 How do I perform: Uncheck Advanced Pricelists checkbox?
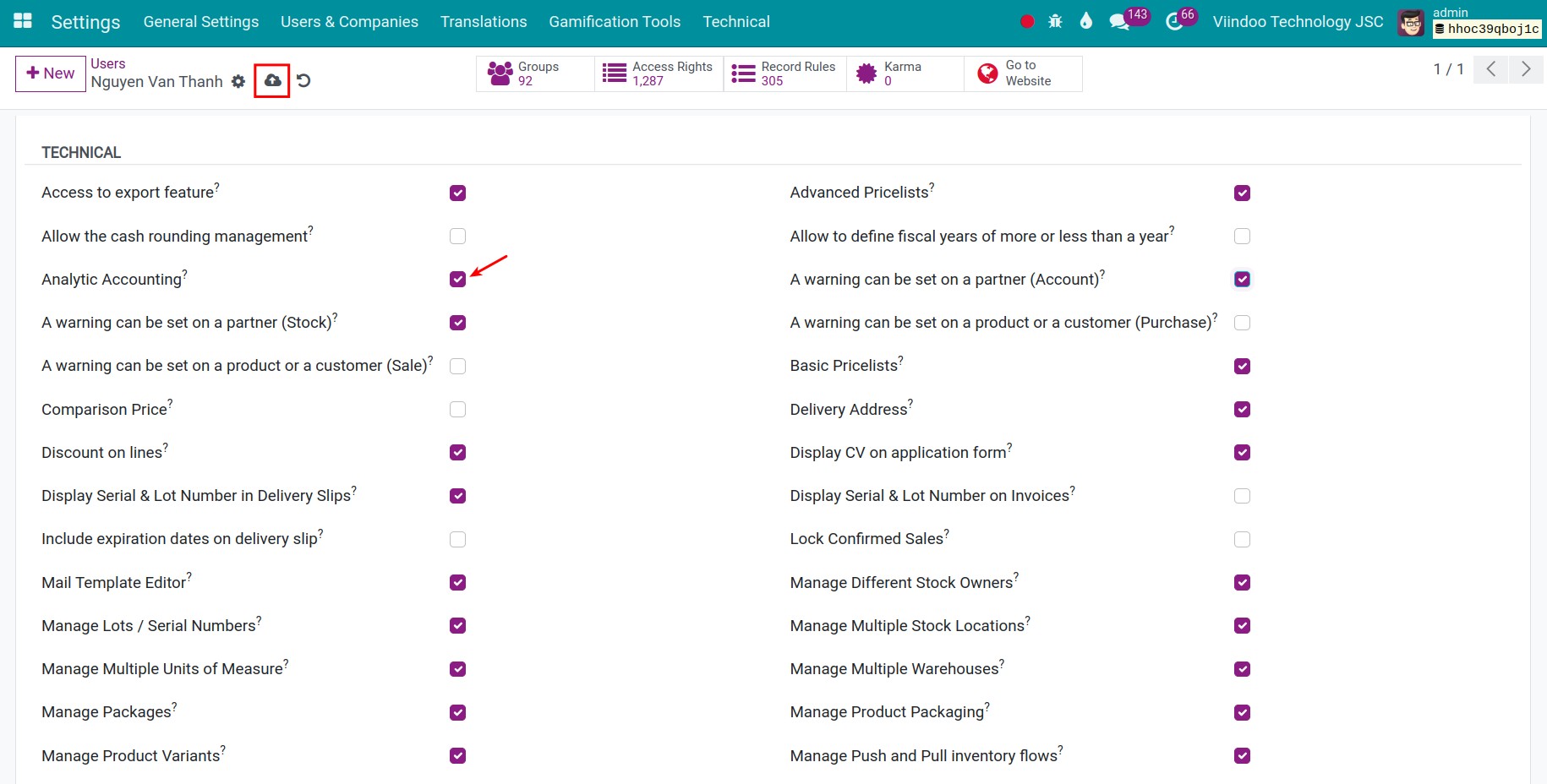[1242, 193]
